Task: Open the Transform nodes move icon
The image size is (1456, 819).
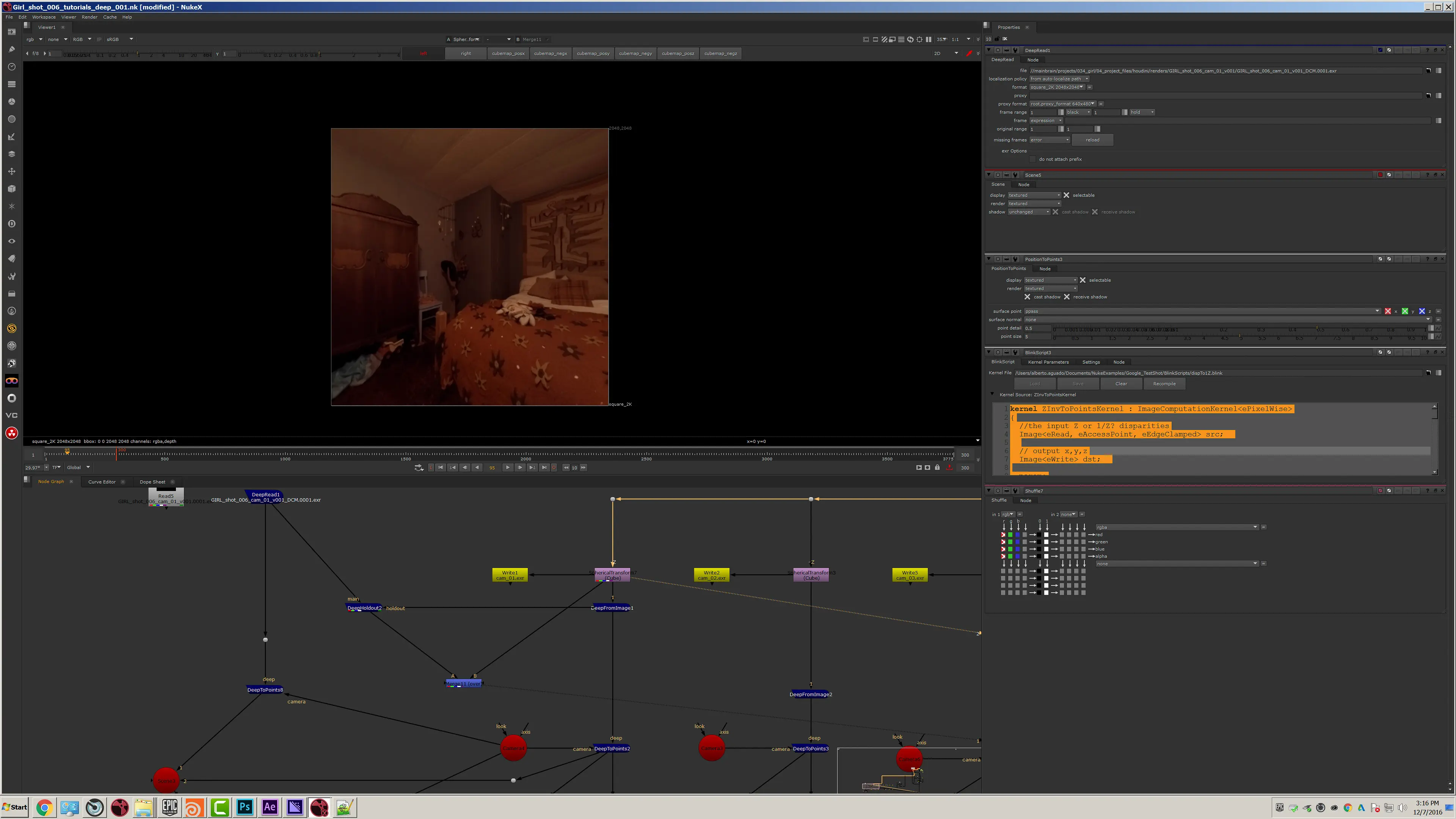Action: coord(11,171)
